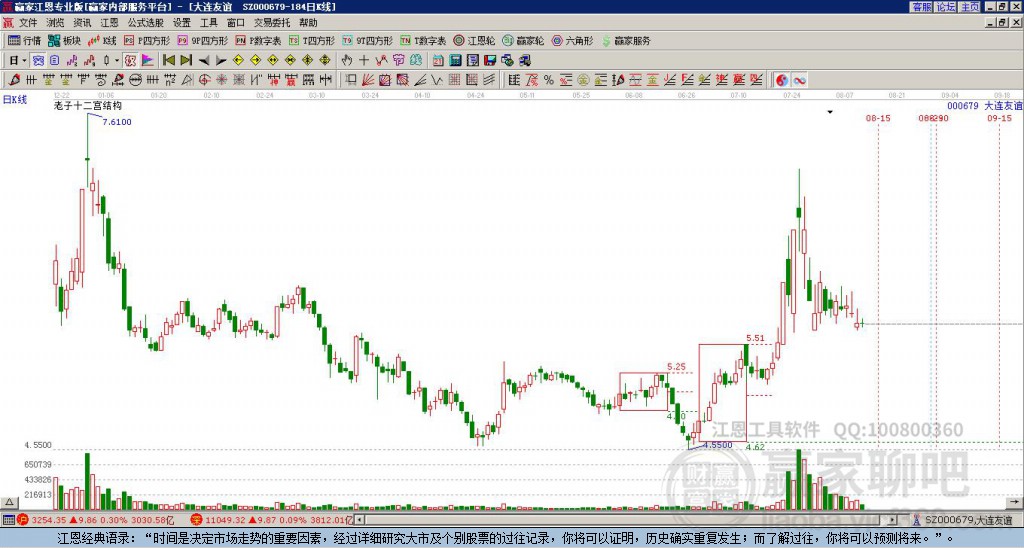Screen dimensions: 1024x548
Task: Open the 工具 menu
Action: click(x=208, y=23)
